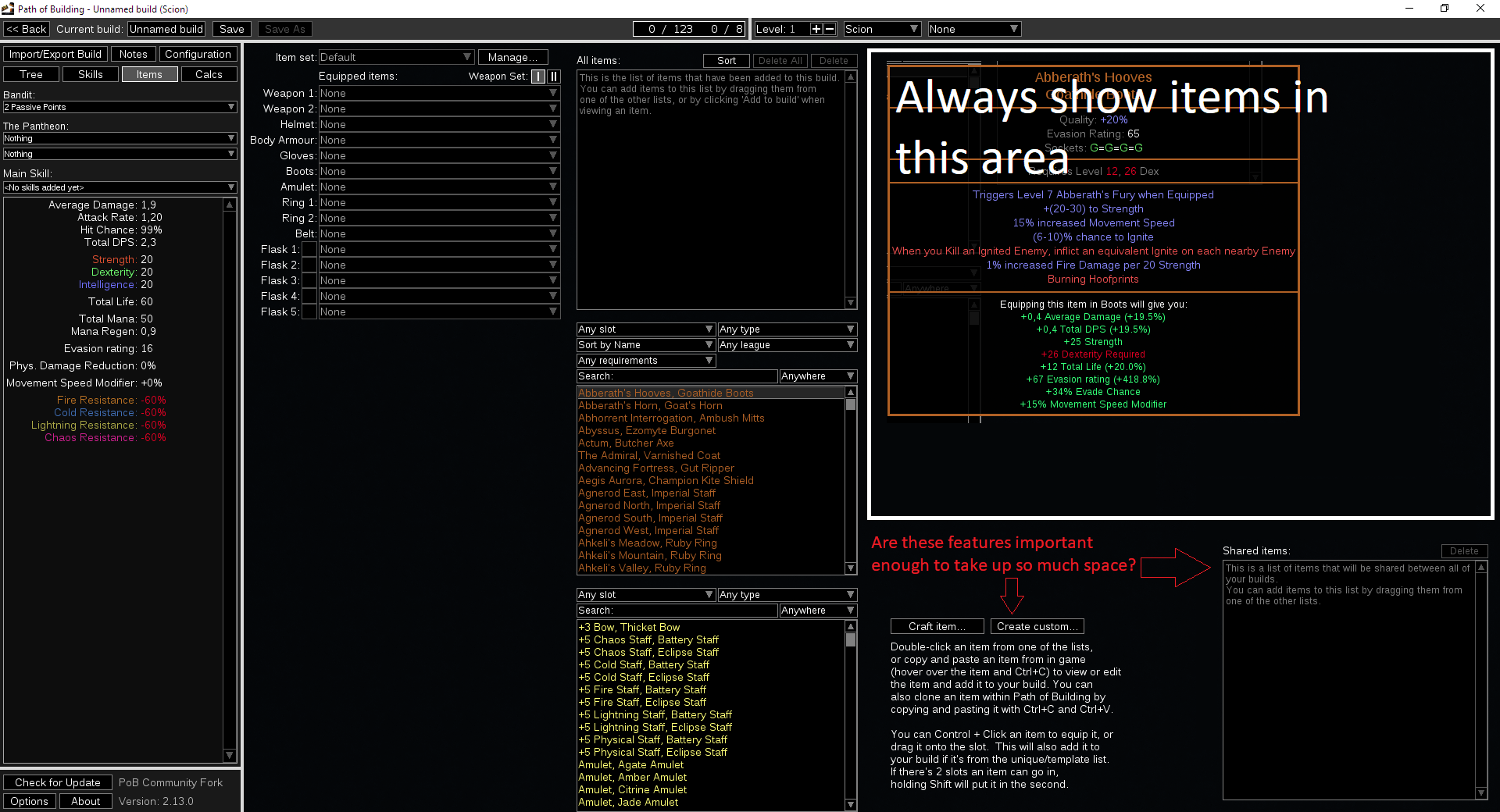Expand the Sort by Name dropdown
Screen dimensions: 1500x812
click(646, 345)
